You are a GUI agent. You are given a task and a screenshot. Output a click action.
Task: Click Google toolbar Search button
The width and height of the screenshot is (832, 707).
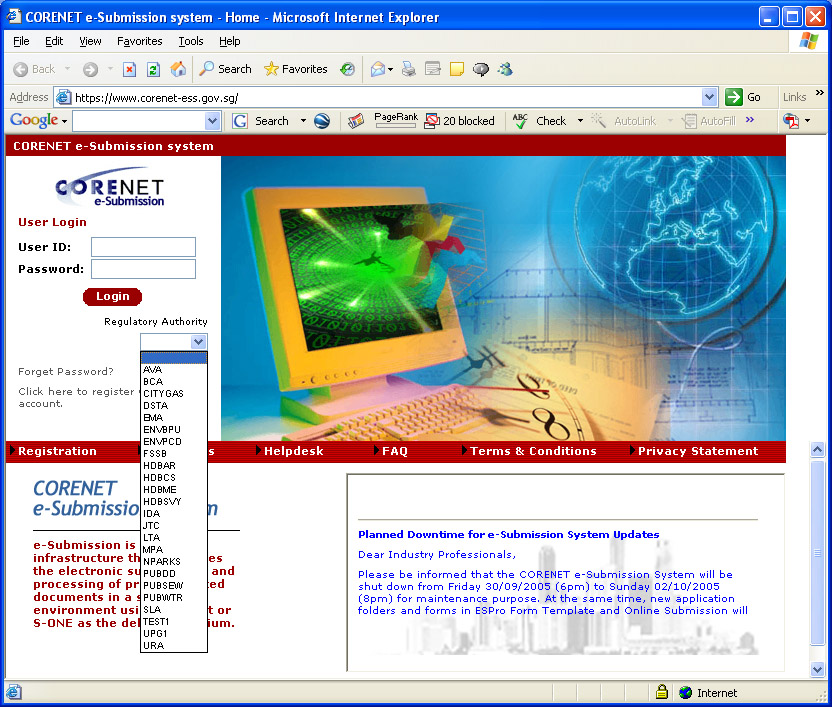(x=261, y=121)
